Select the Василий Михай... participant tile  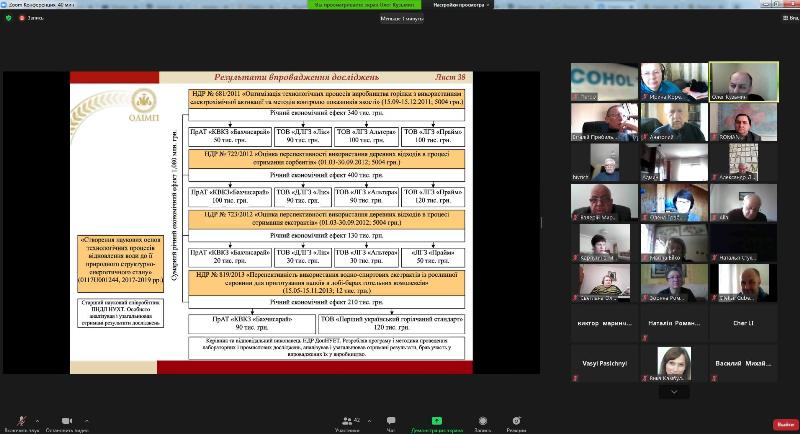coord(744,363)
